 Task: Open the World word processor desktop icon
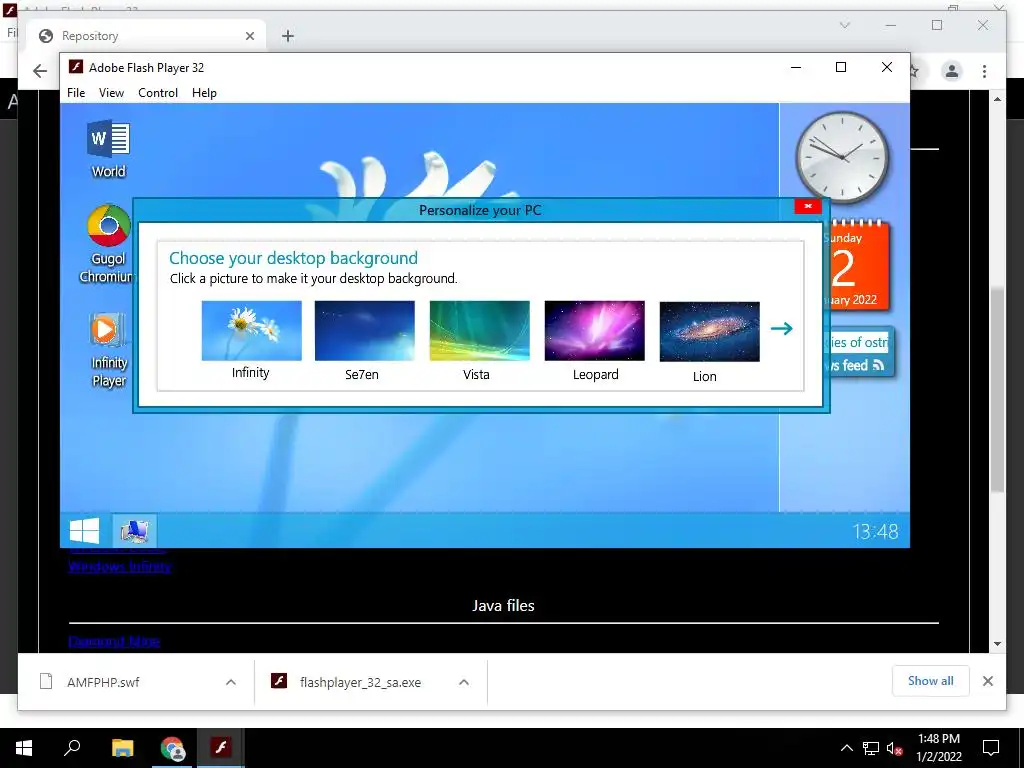[x=108, y=149]
